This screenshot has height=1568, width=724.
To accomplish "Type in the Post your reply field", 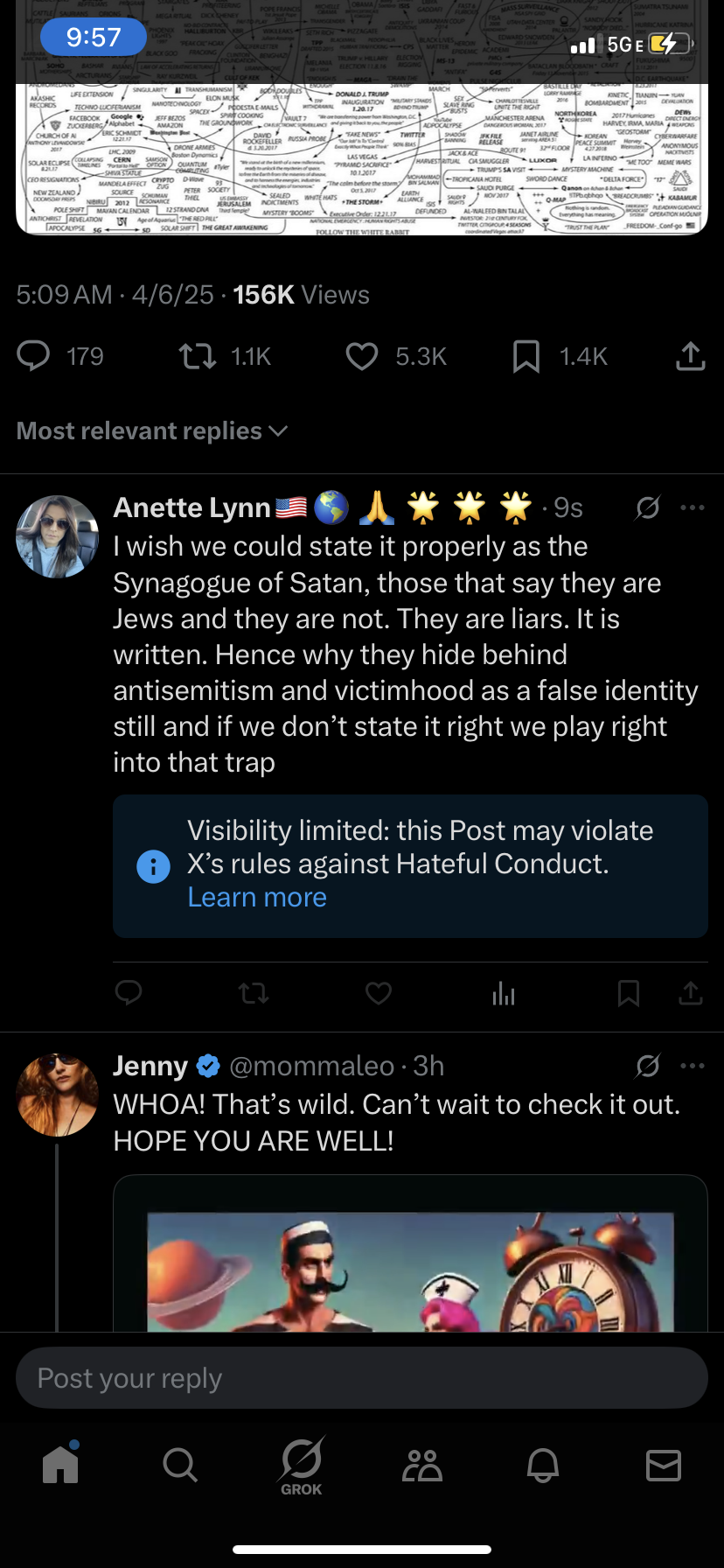I will (362, 1378).
